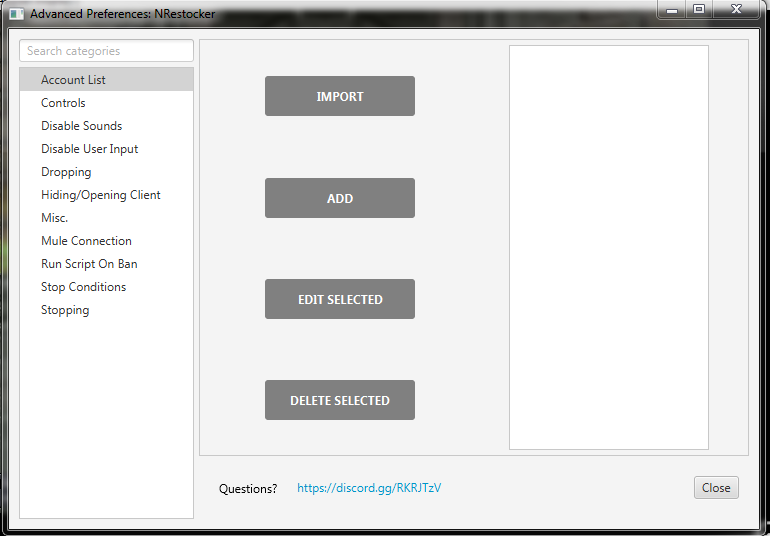Select Account List category
Screen dimensions: 770x536
pos(107,80)
